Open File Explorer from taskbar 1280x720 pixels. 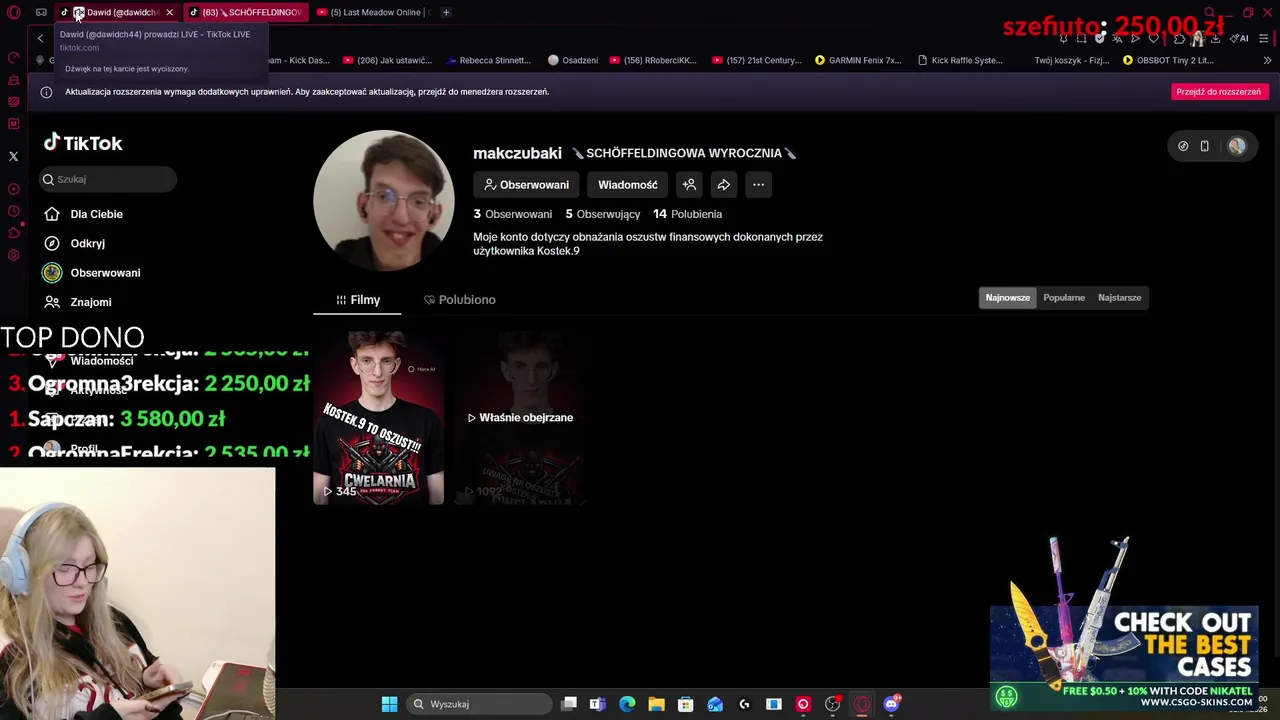point(656,704)
